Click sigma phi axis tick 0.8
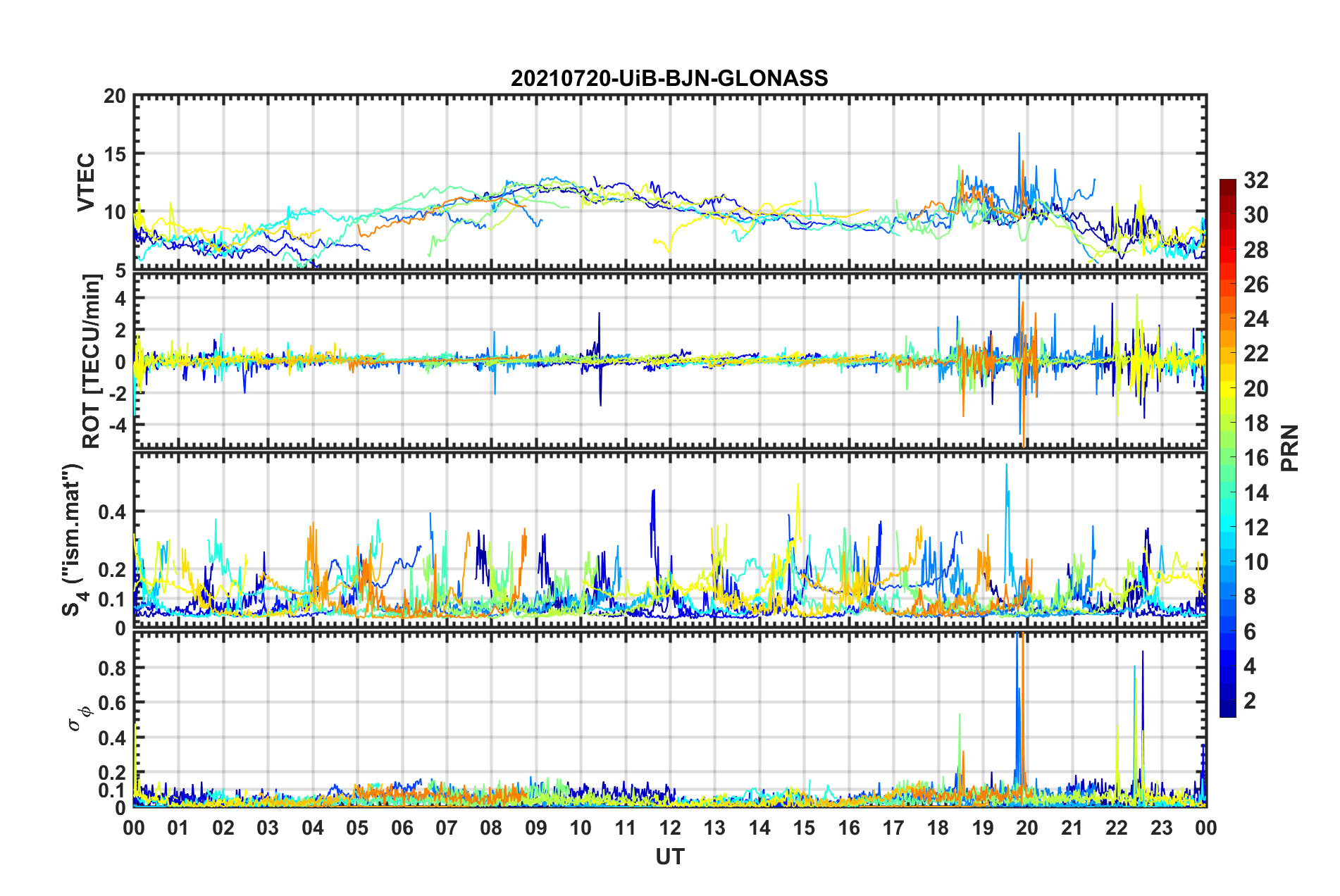This screenshot has height=896, width=1340. pyautogui.click(x=111, y=668)
